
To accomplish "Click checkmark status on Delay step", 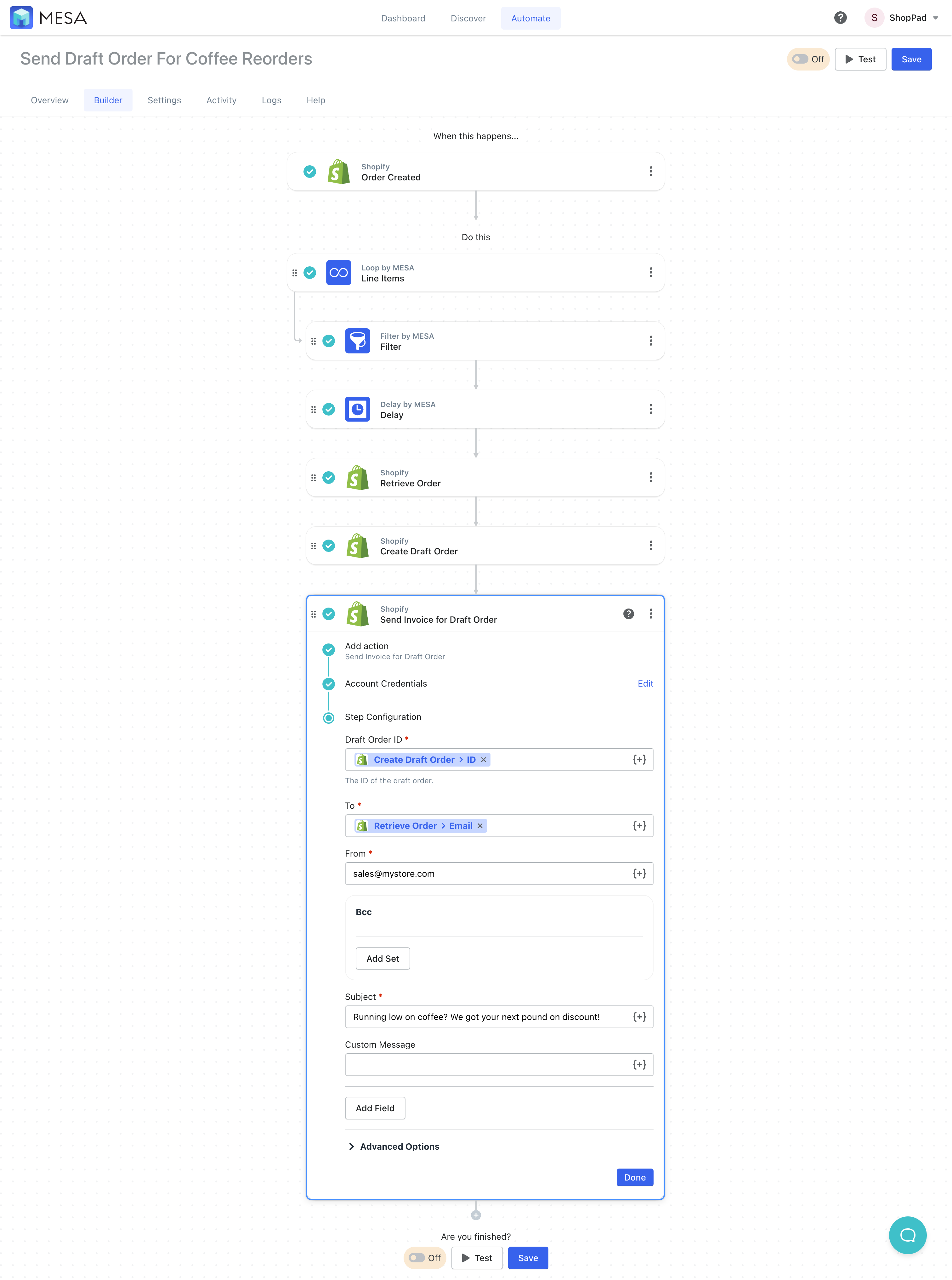I will [x=328, y=409].
